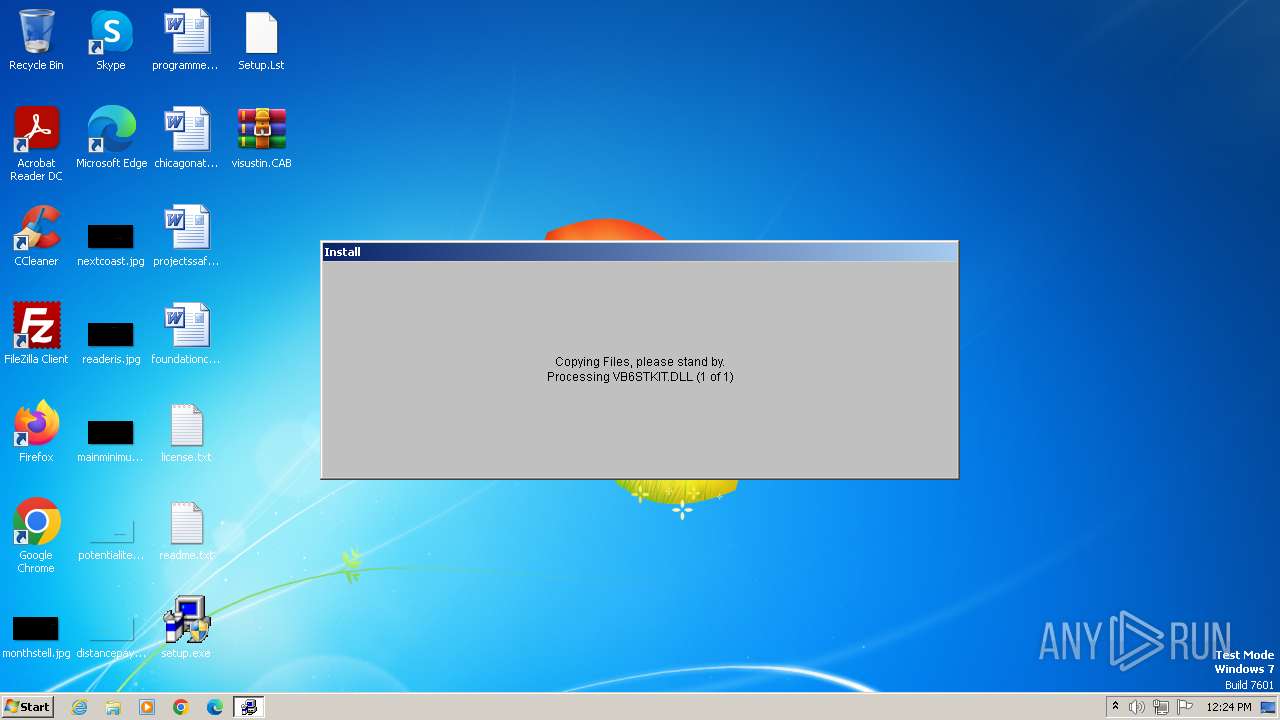Open the network tray icon
Image resolution: width=1280 pixels, height=720 pixels.
(x=1161, y=707)
